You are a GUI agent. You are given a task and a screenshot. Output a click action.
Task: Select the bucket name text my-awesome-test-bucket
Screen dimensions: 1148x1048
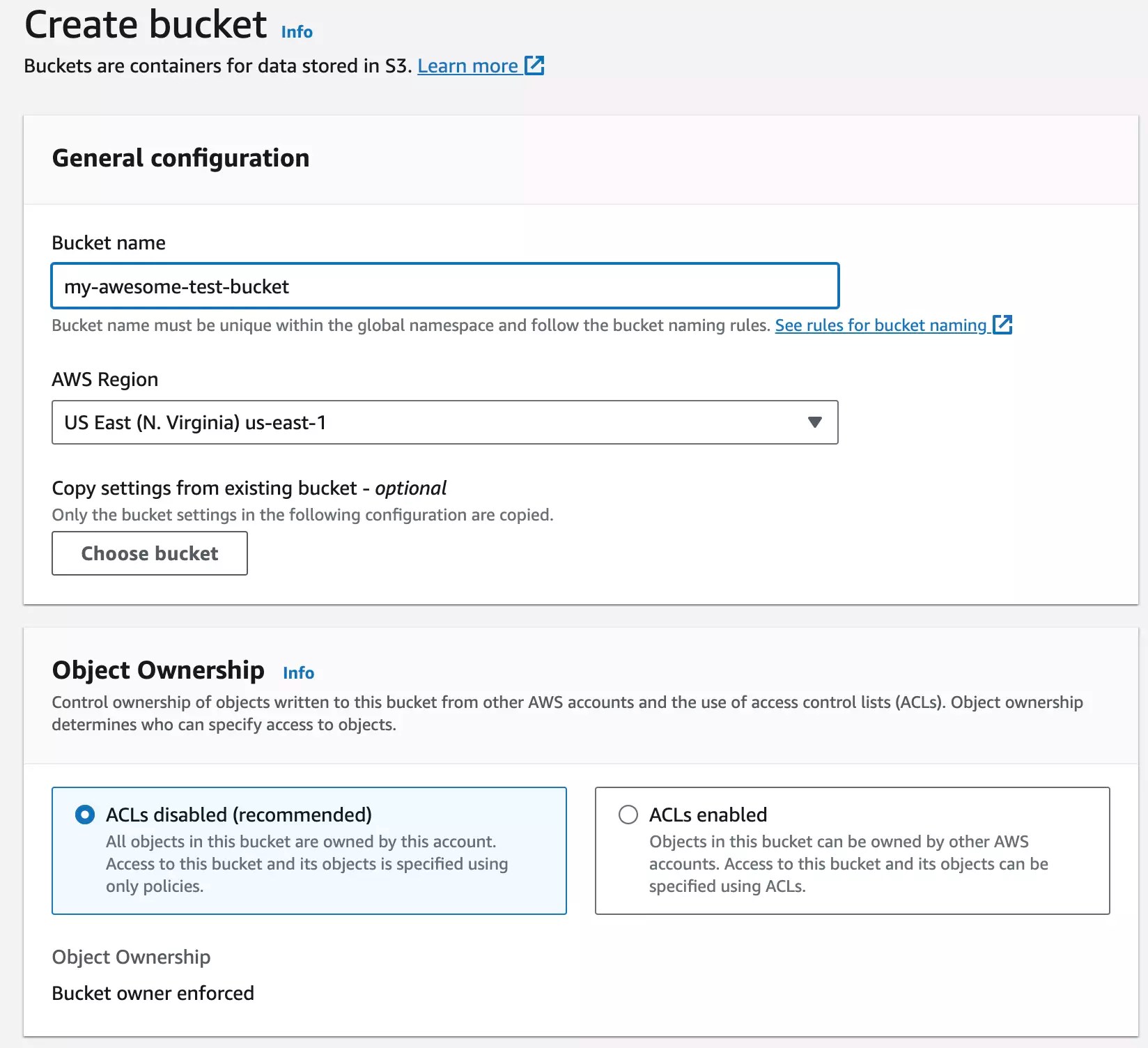pos(177,286)
